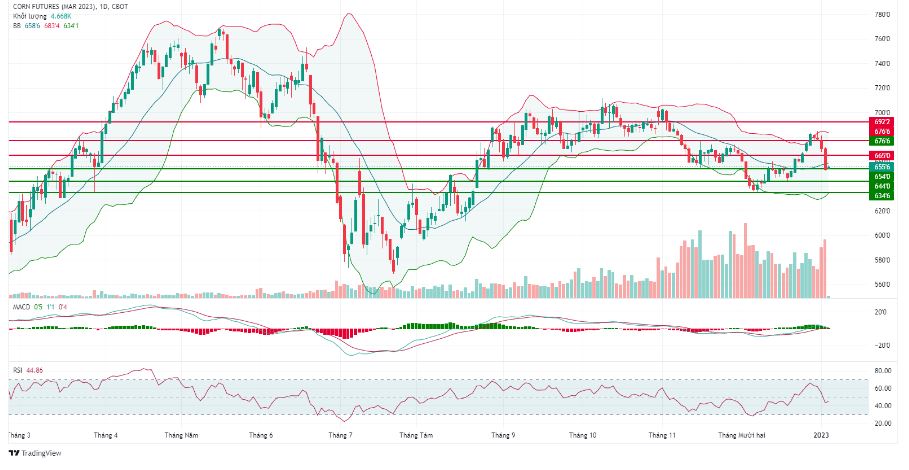Click the red 665'0 price level tag
The image size is (909, 470).
tap(882, 156)
